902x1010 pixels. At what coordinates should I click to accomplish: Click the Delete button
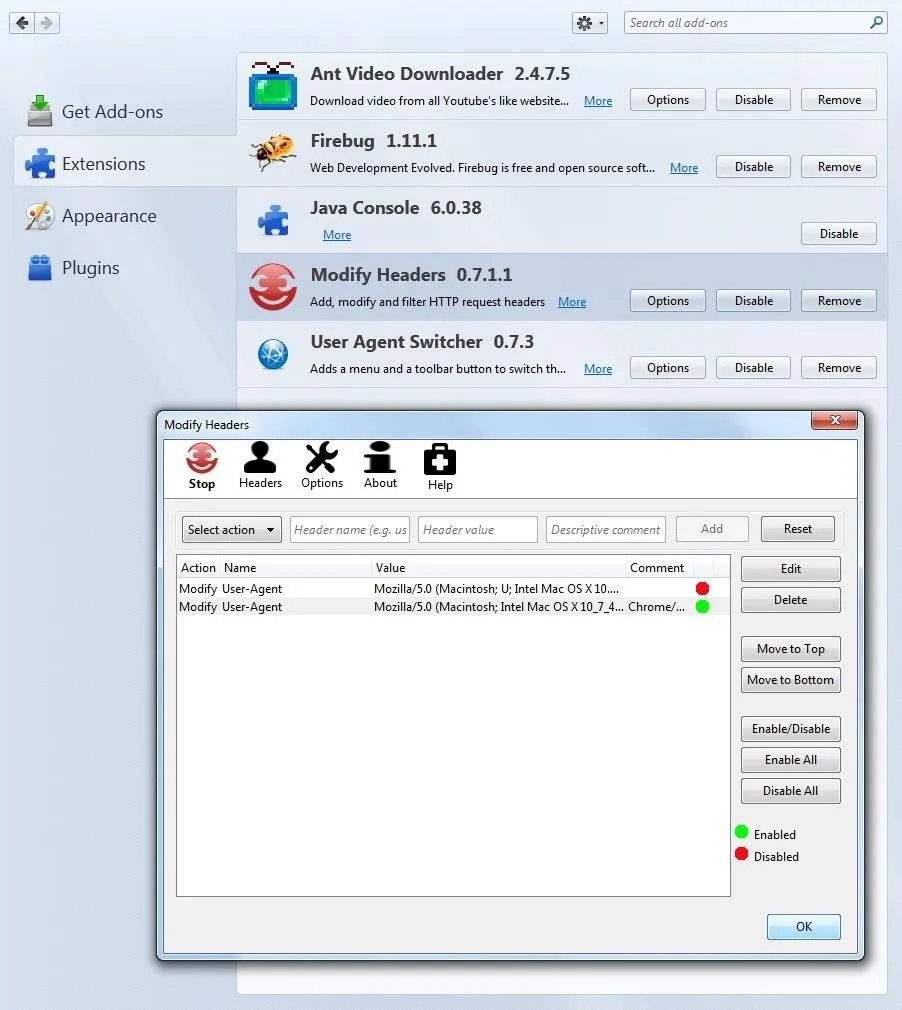point(791,600)
